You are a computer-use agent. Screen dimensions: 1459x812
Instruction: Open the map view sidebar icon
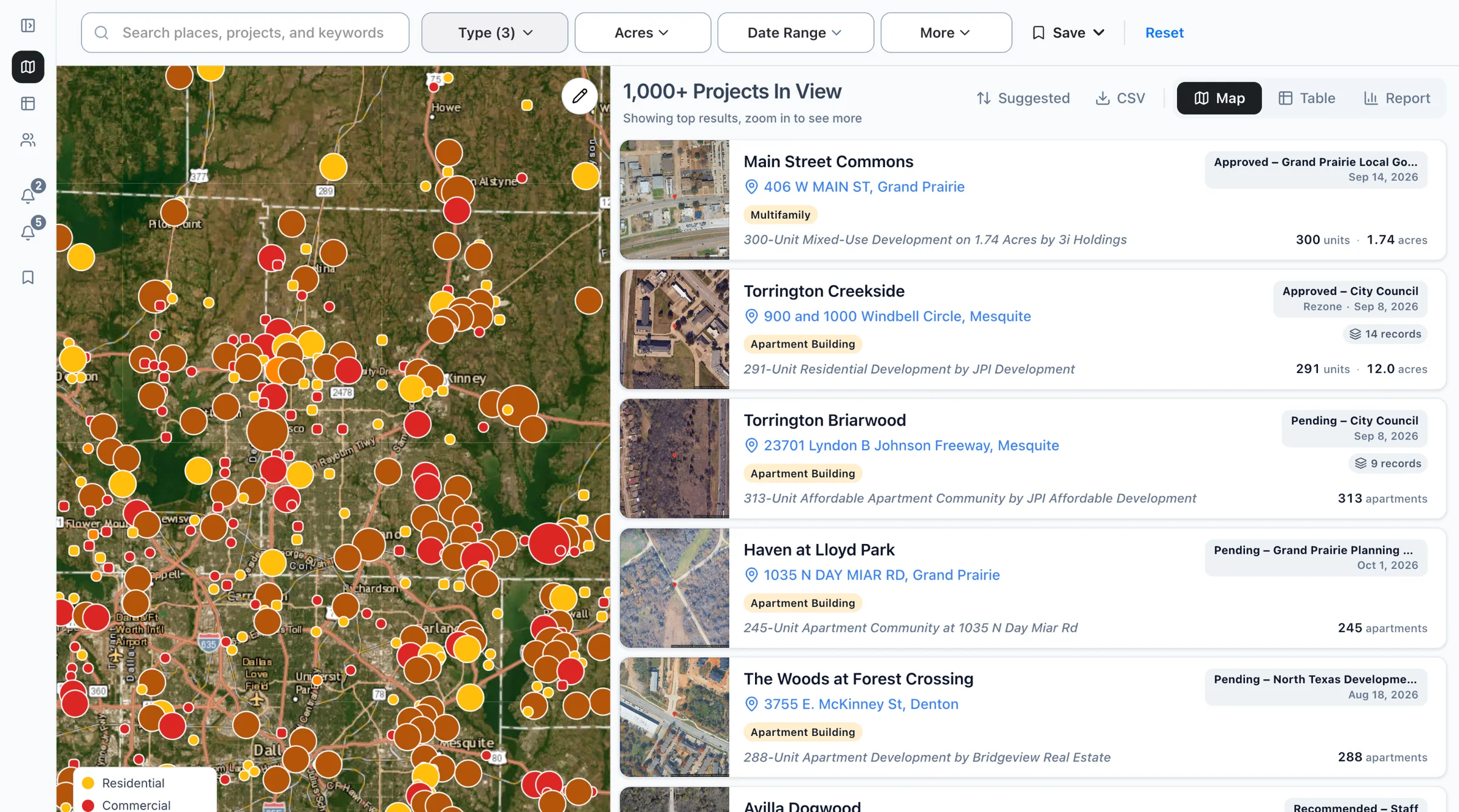[x=28, y=67]
